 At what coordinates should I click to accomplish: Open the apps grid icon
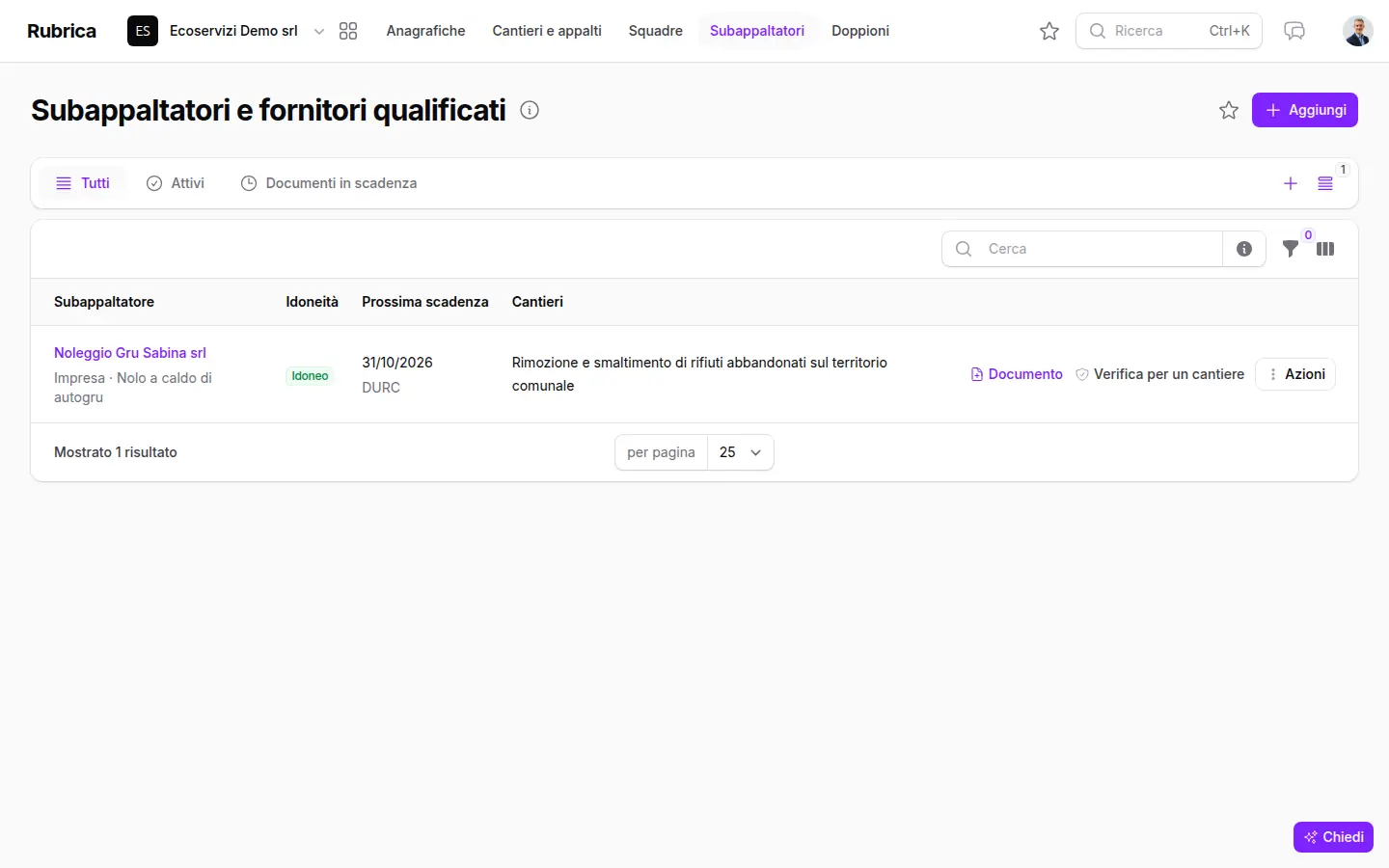pyautogui.click(x=348, y=31)
